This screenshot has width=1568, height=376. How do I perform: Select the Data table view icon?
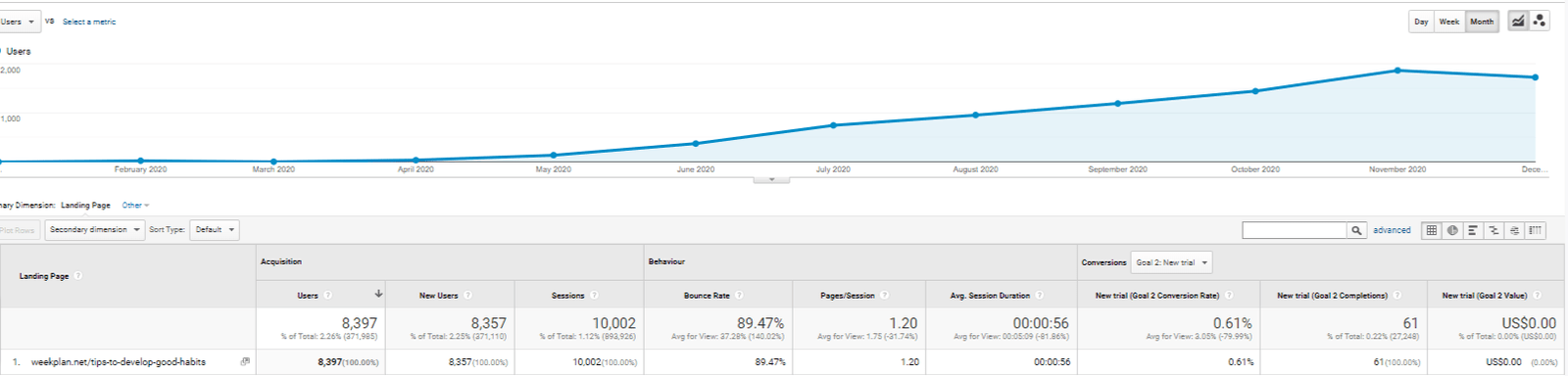coord(1432,230)
